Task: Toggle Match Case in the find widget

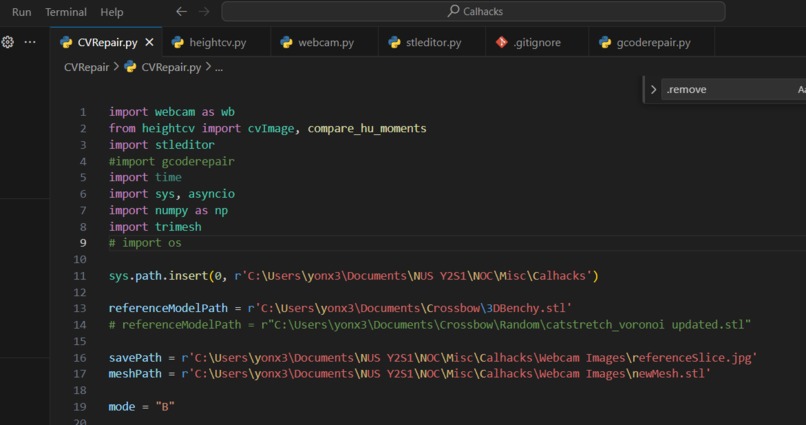Action: (x=801, y=89)
